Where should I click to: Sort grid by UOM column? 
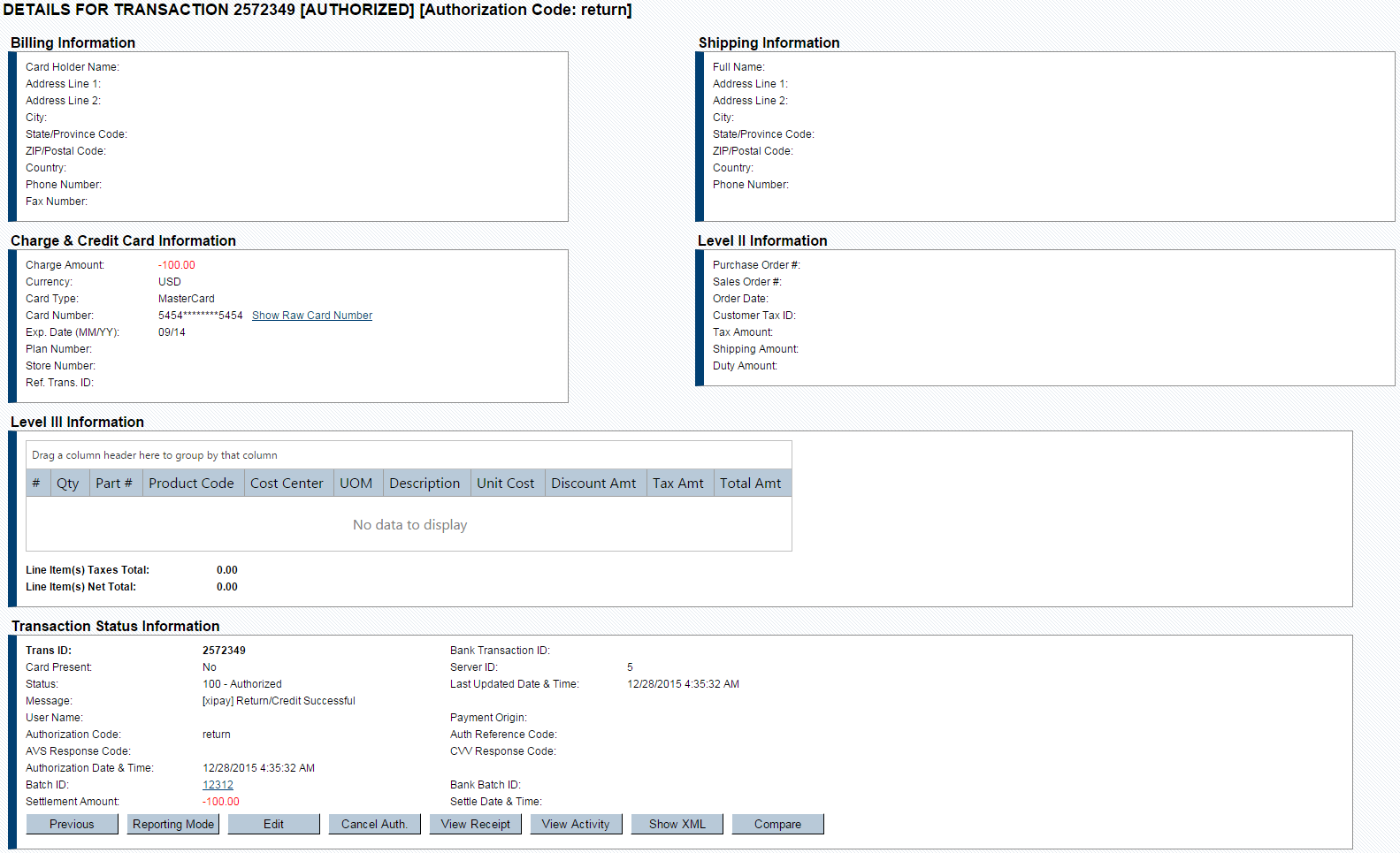[356, 483]
